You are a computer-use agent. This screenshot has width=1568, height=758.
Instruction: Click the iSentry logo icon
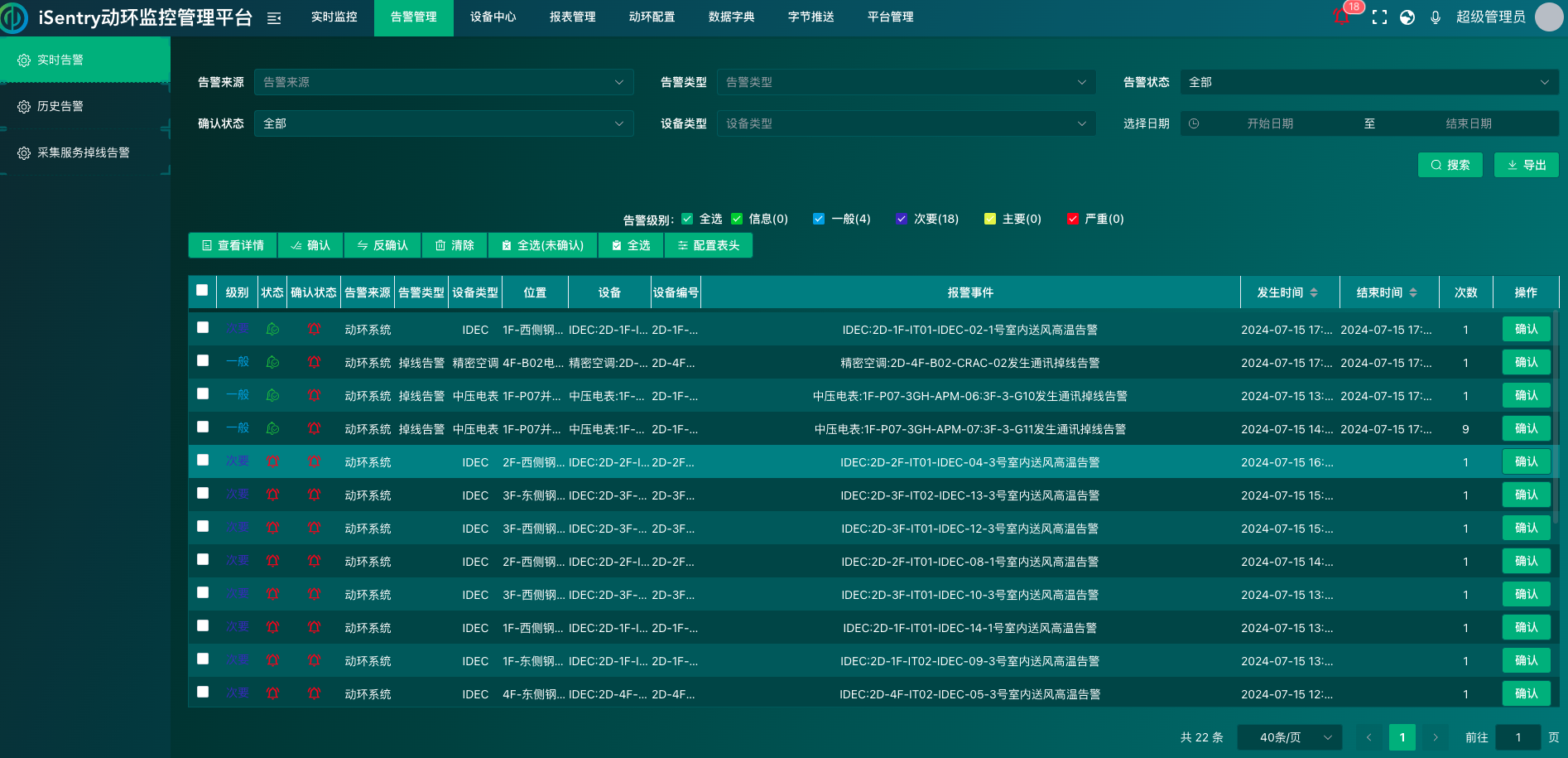click(x=14, y=18)
